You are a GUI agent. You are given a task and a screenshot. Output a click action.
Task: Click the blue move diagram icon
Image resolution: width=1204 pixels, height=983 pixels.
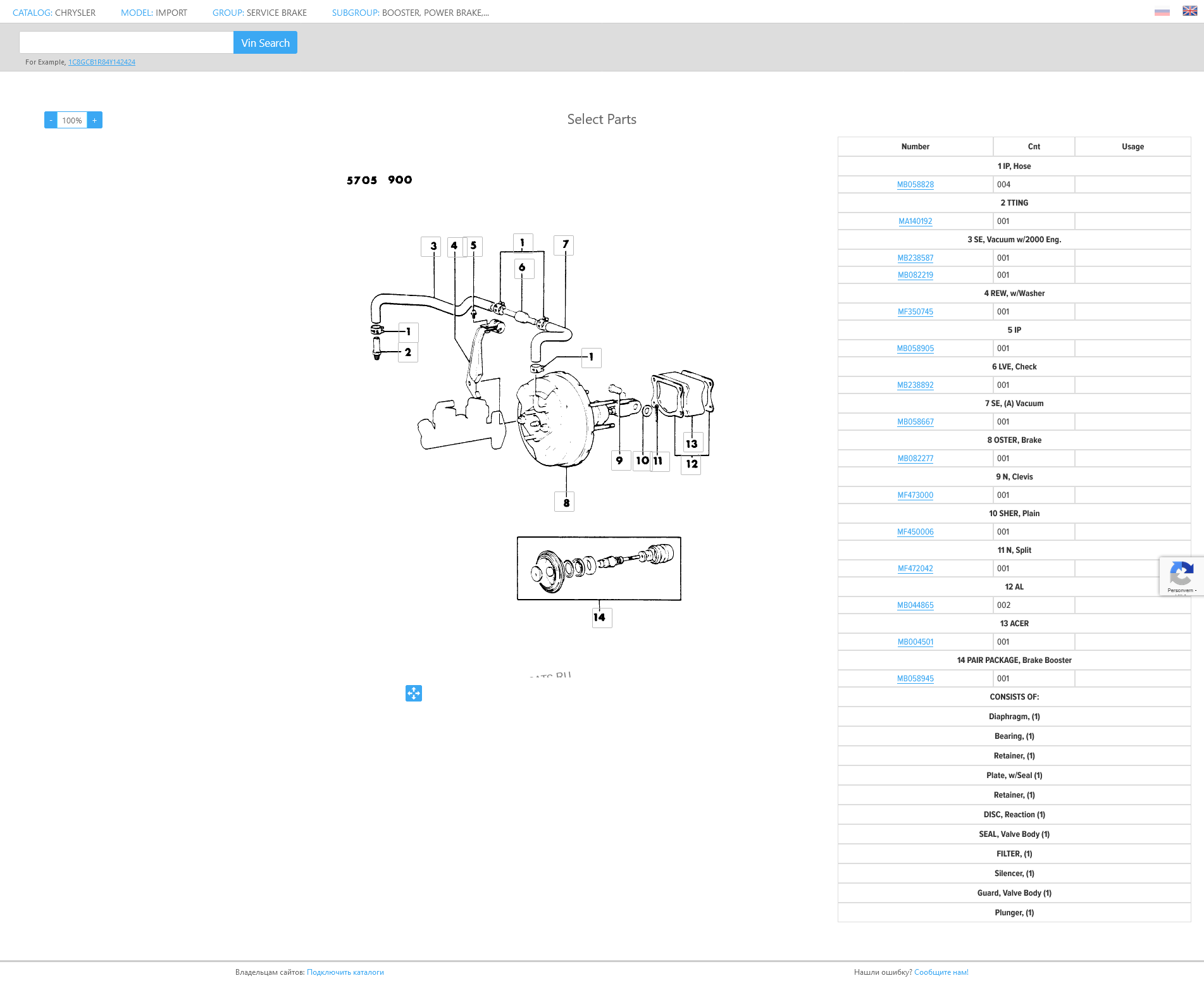414,693
